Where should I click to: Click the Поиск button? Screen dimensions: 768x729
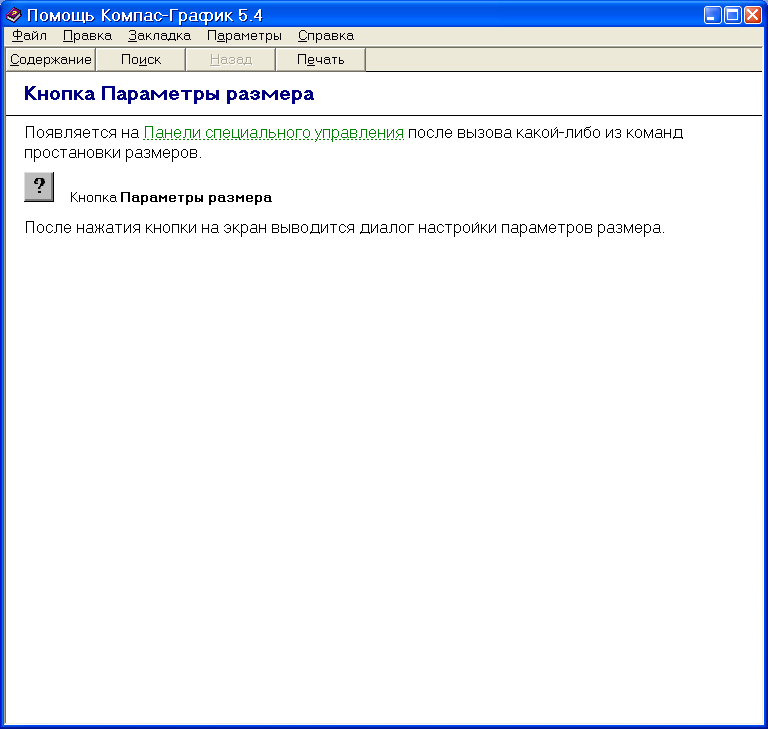click(141, 60)
